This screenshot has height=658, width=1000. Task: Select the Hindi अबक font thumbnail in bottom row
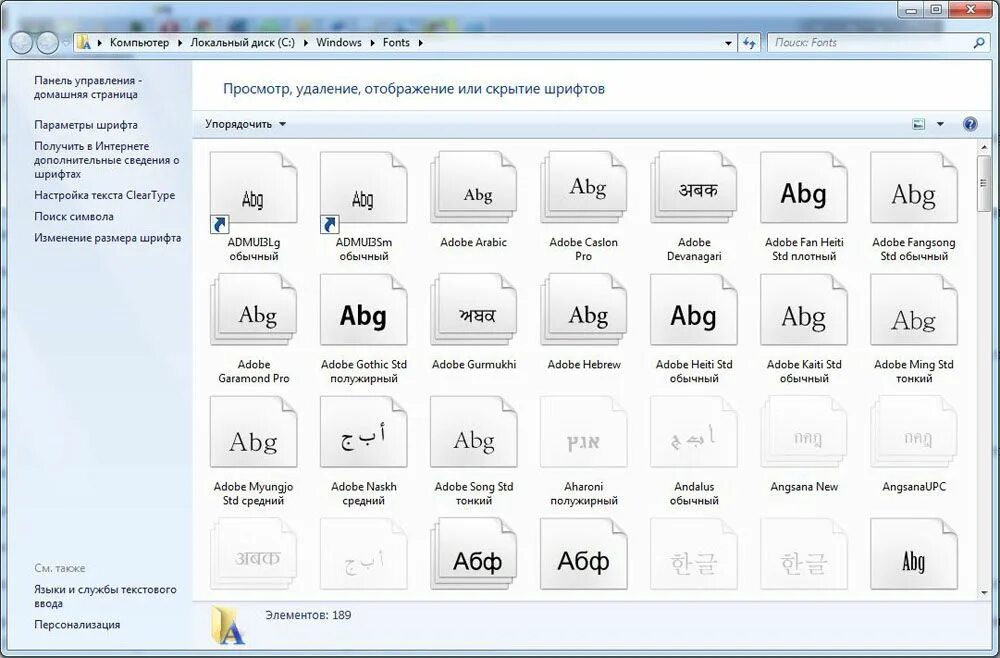point(253,554)
